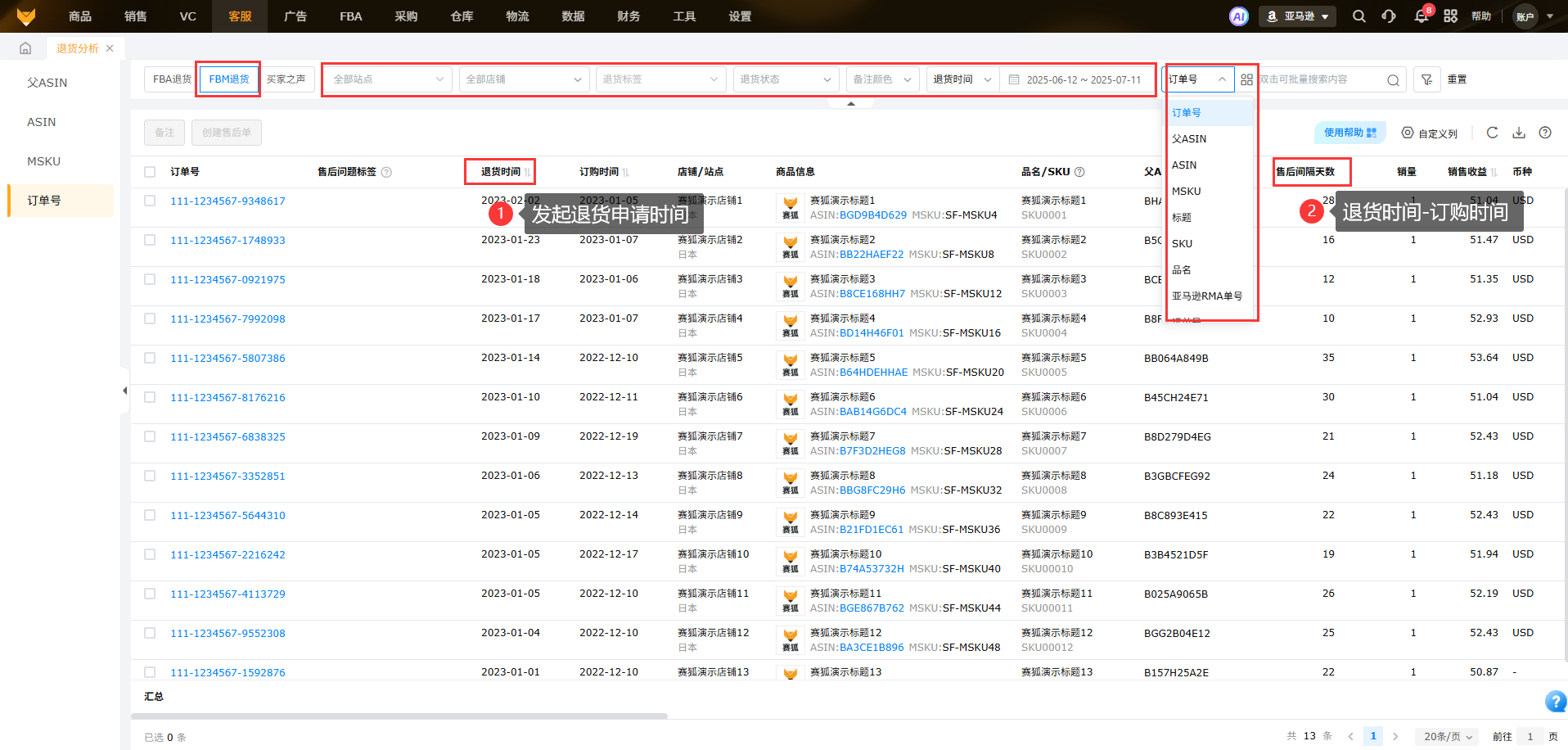Image resolution: width=1568 pixels, height=750 pixels.
Task: Check the row for order 111-1234567-9348617
Action: pyautogui.click(x=150, y=201)
